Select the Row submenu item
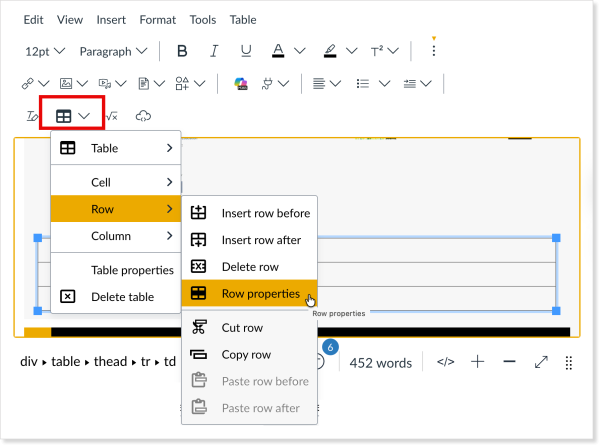 coord(116,209)
